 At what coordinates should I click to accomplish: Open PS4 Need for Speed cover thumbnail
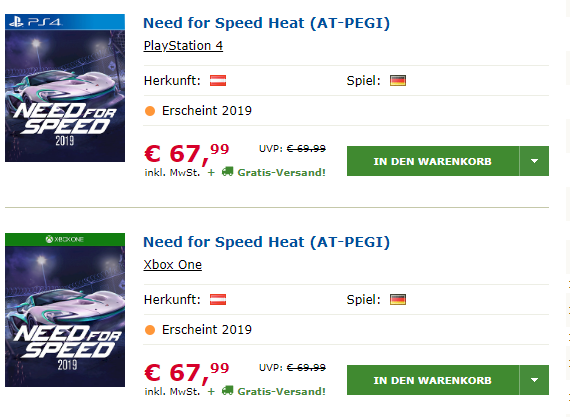tap(65, 88)
